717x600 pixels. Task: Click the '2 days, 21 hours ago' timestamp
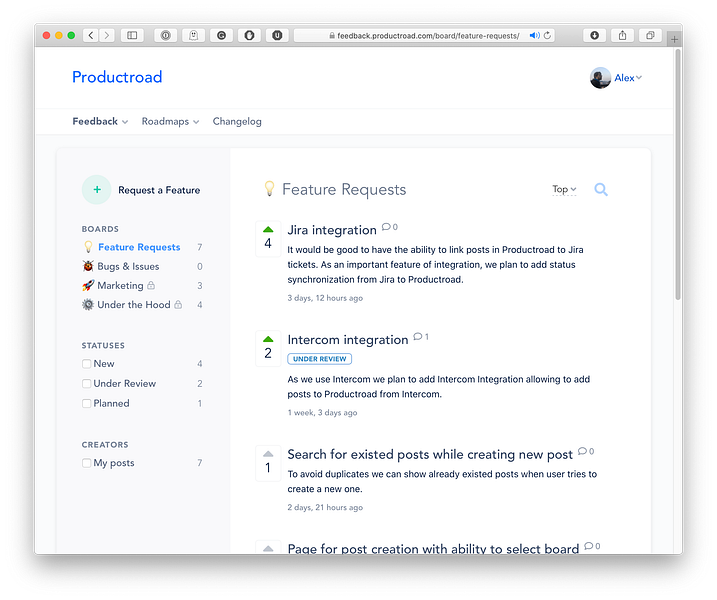325,507
